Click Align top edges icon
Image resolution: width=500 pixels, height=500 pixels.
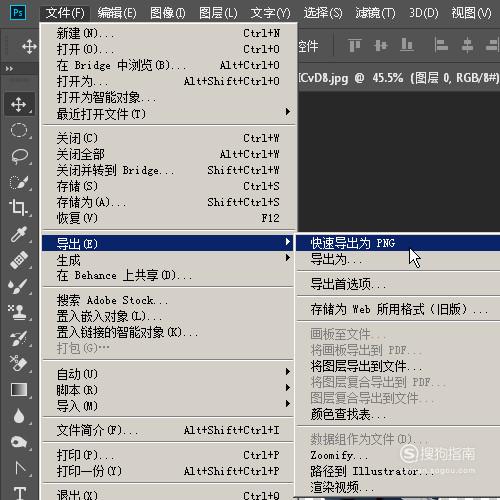[x=355, y=45]
